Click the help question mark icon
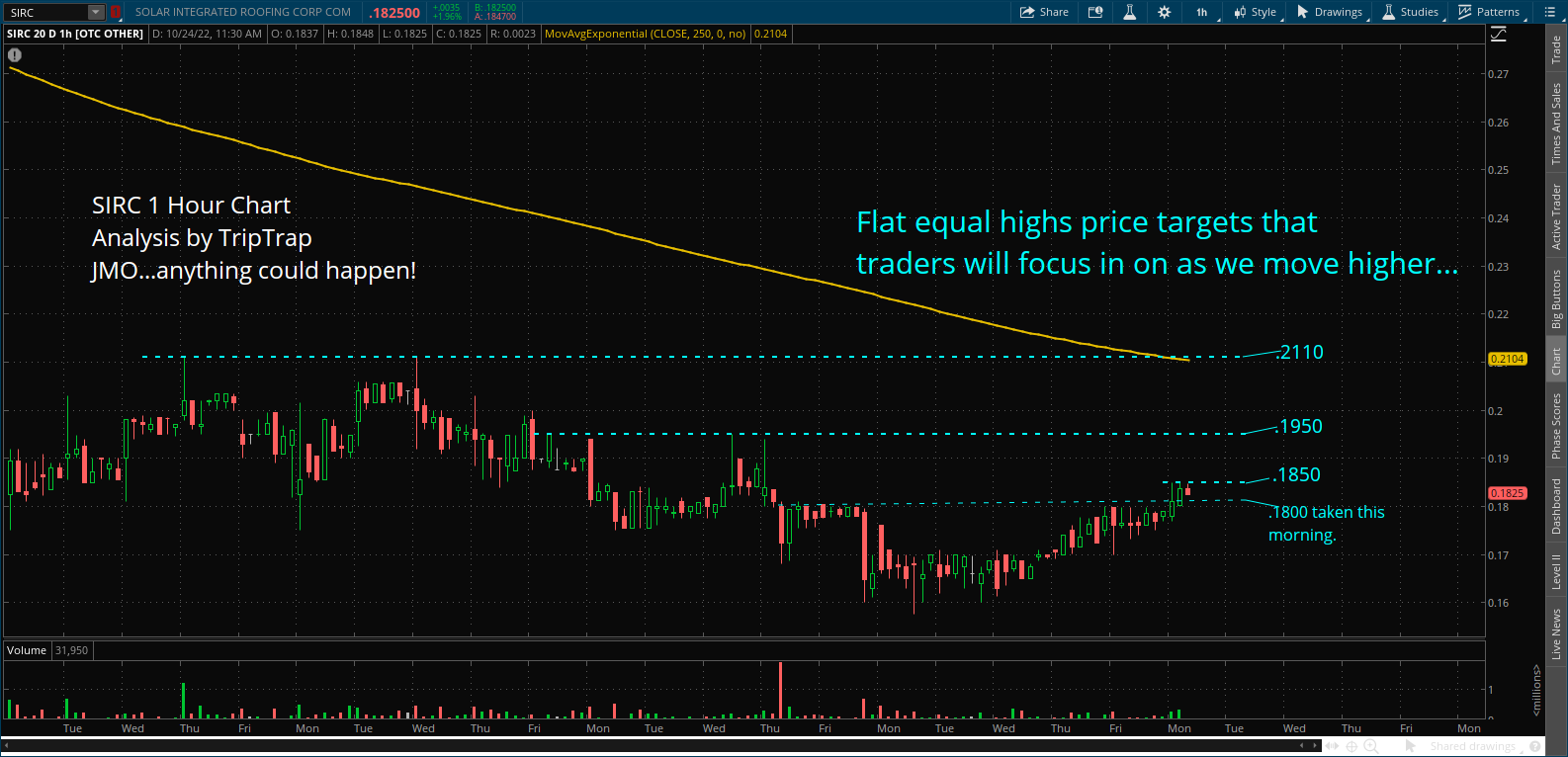 pos(1534,746)
